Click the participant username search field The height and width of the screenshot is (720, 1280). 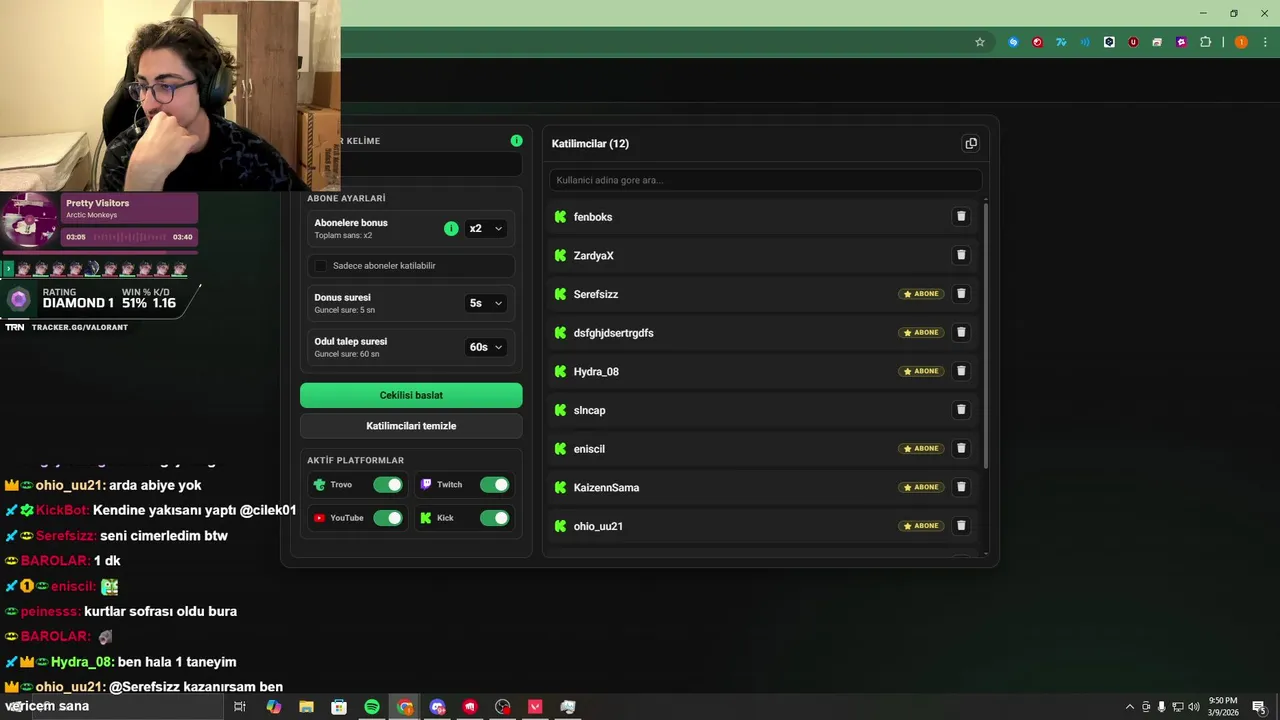(x=765, y=180)
